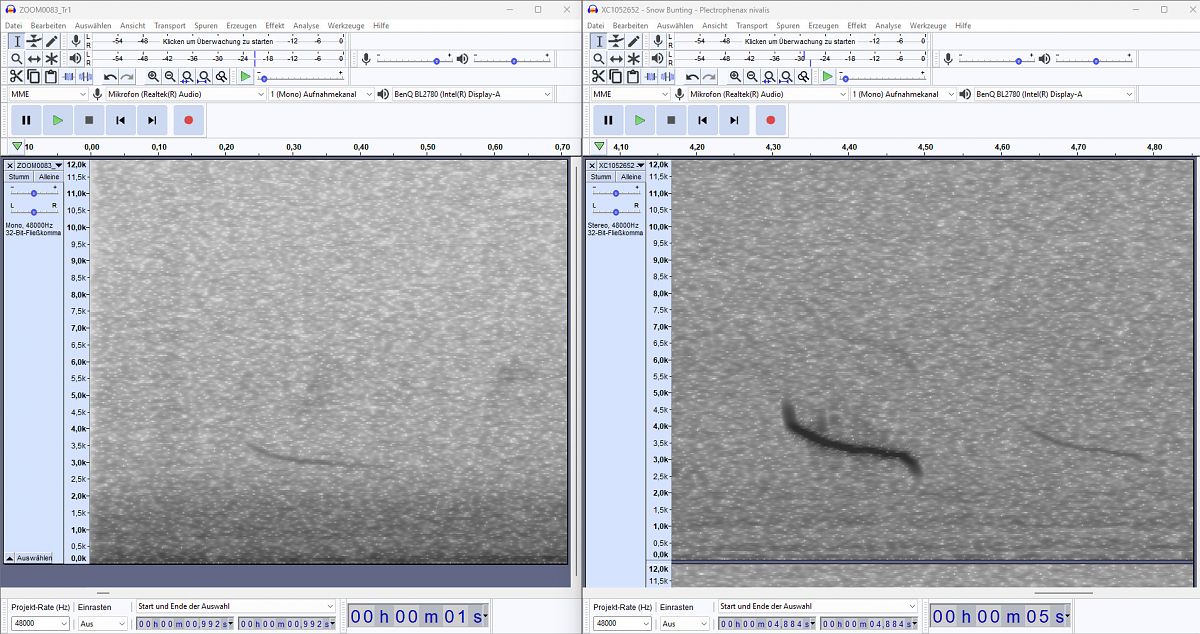Click the Cut scissors icon in ZOOM0083 window
The image size is (1200, 634).
pyautogui.click(x=17, y=76)
